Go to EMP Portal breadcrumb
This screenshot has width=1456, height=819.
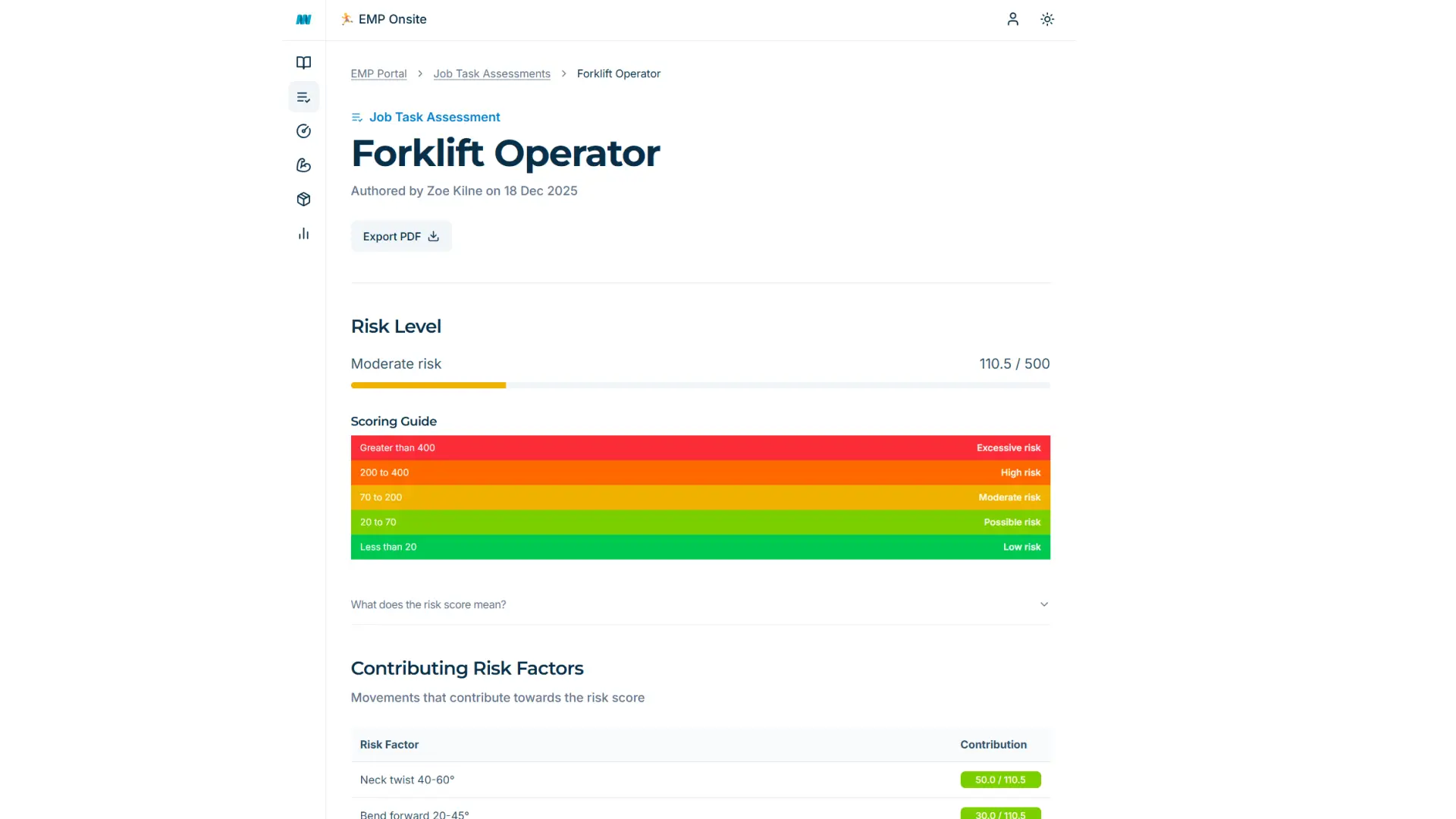pyautogui.click(x=378, y=74)
